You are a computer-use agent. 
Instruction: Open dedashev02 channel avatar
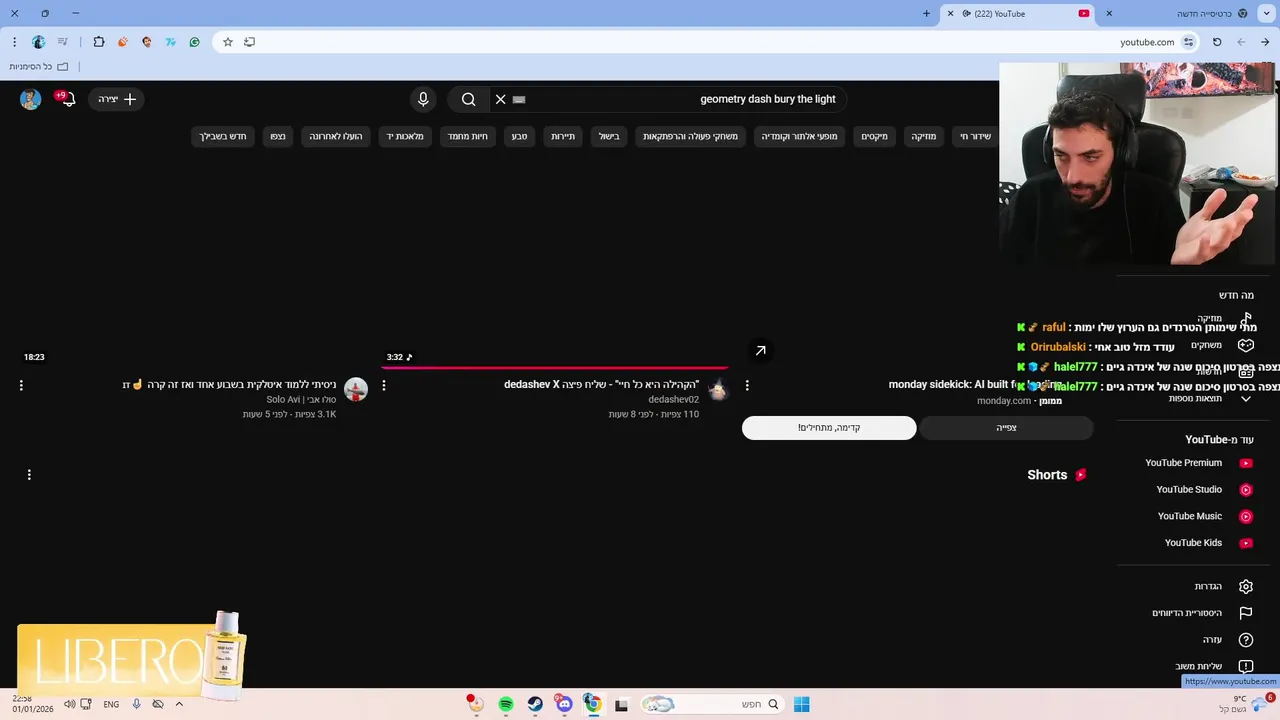pos(718,390)
